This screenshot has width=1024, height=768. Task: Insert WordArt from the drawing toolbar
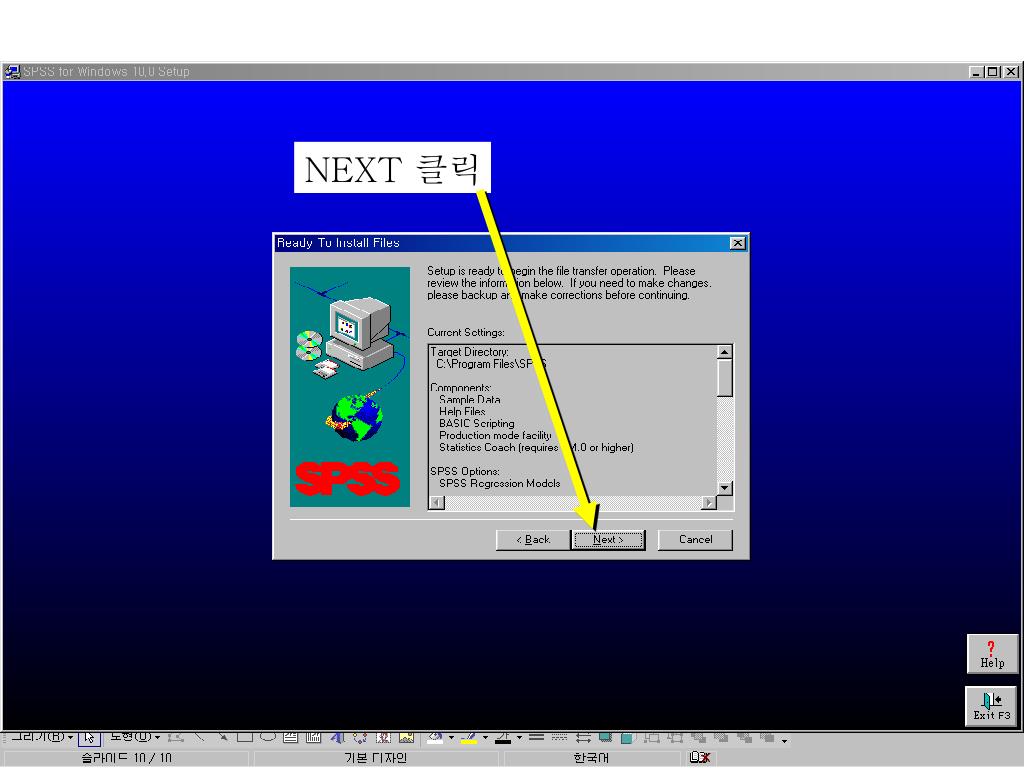click(337, 737)
